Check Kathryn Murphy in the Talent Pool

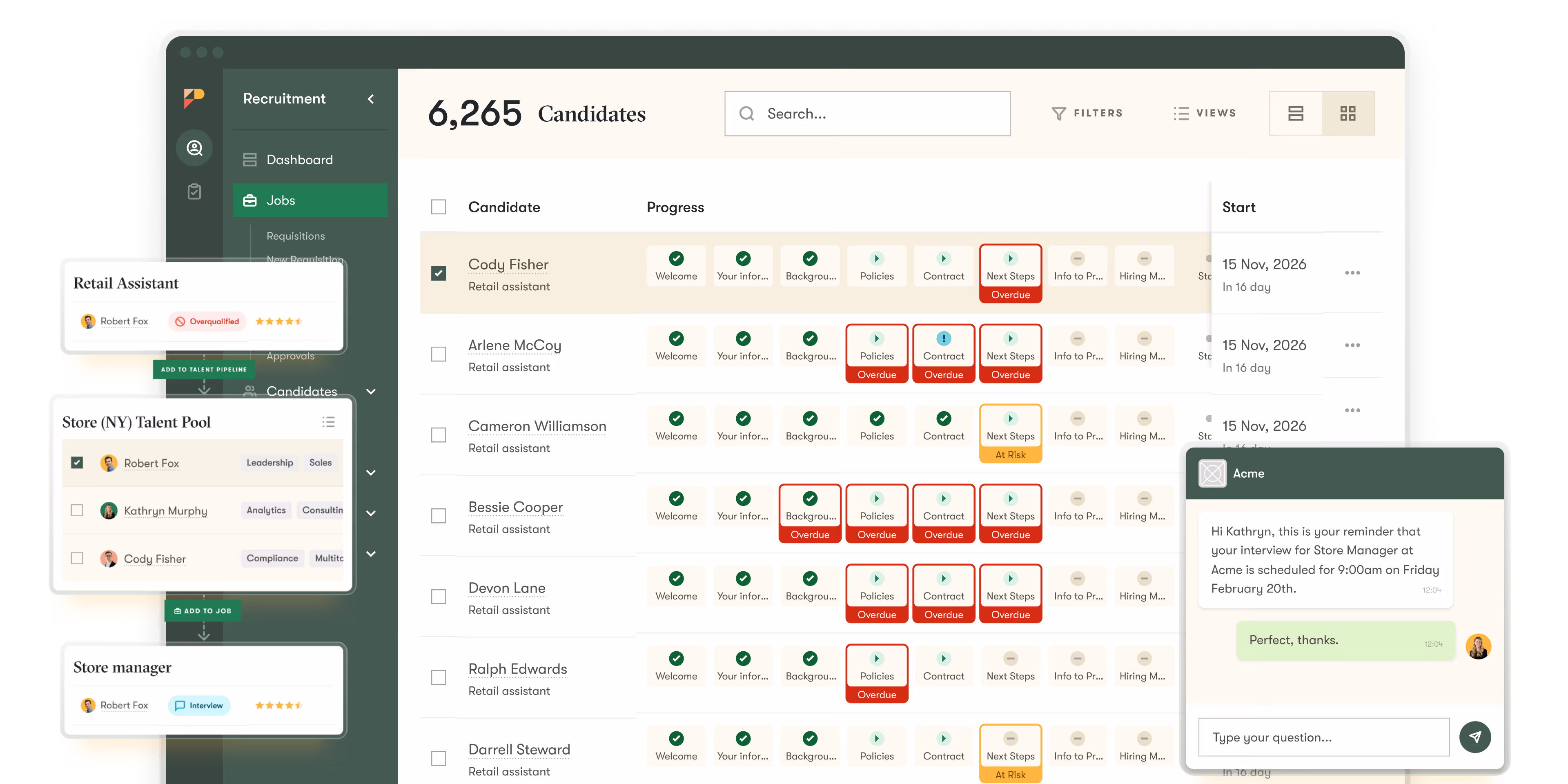click(77, 510)
